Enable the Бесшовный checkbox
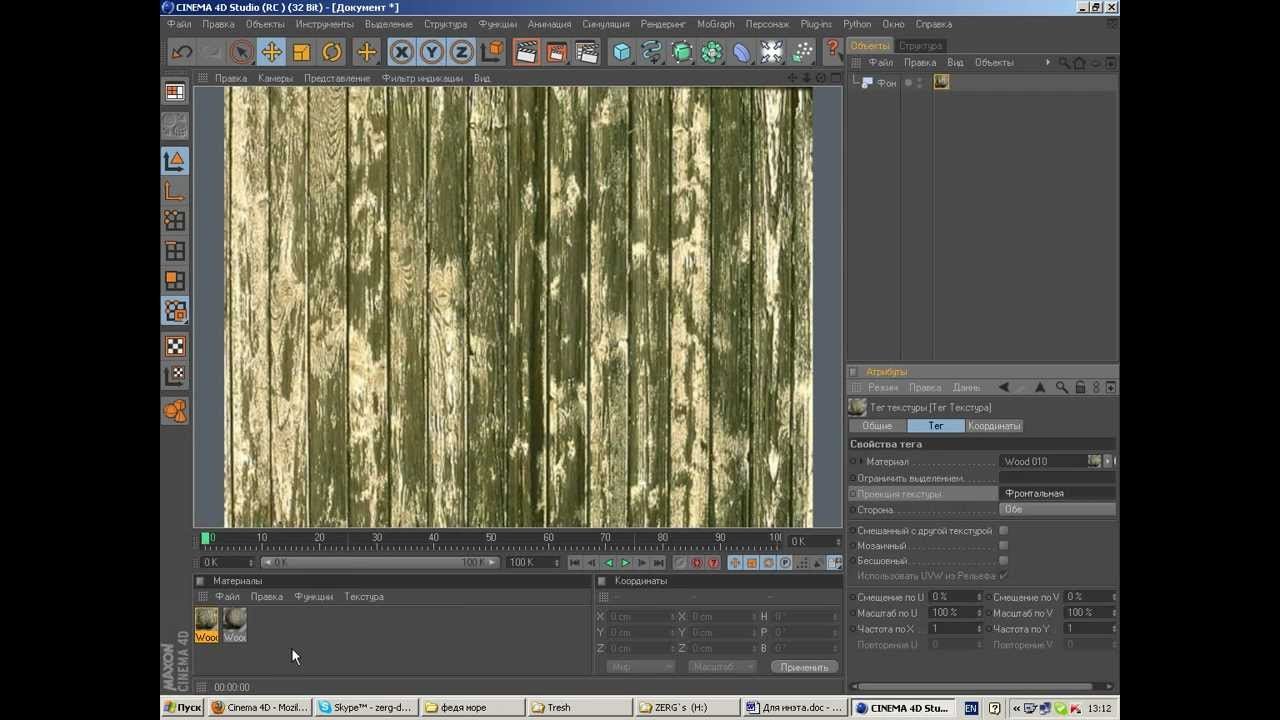The width and height of the screenshot is (1280, 720). pos(1003,561)
